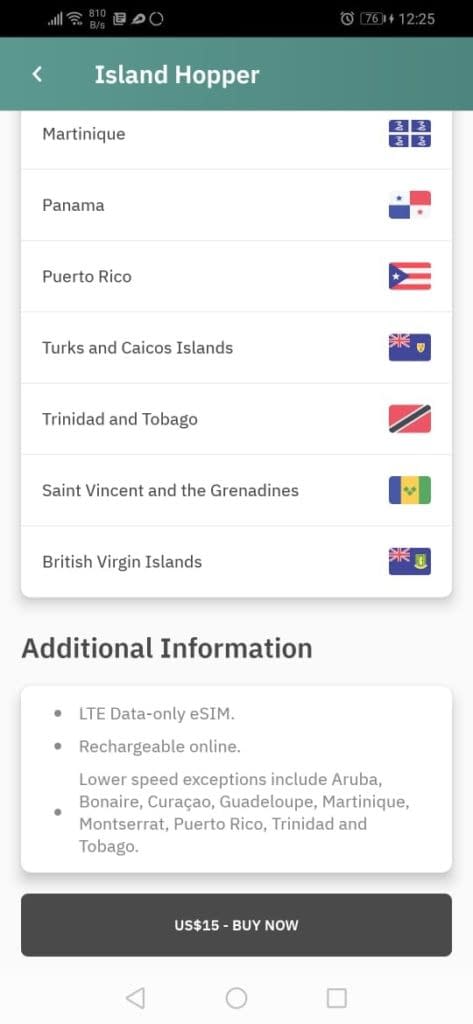The height and width of the screenshot is (1024, 473).
Task: Select Turks and Caicos Islands entry
Action: (x=236, y=347)
